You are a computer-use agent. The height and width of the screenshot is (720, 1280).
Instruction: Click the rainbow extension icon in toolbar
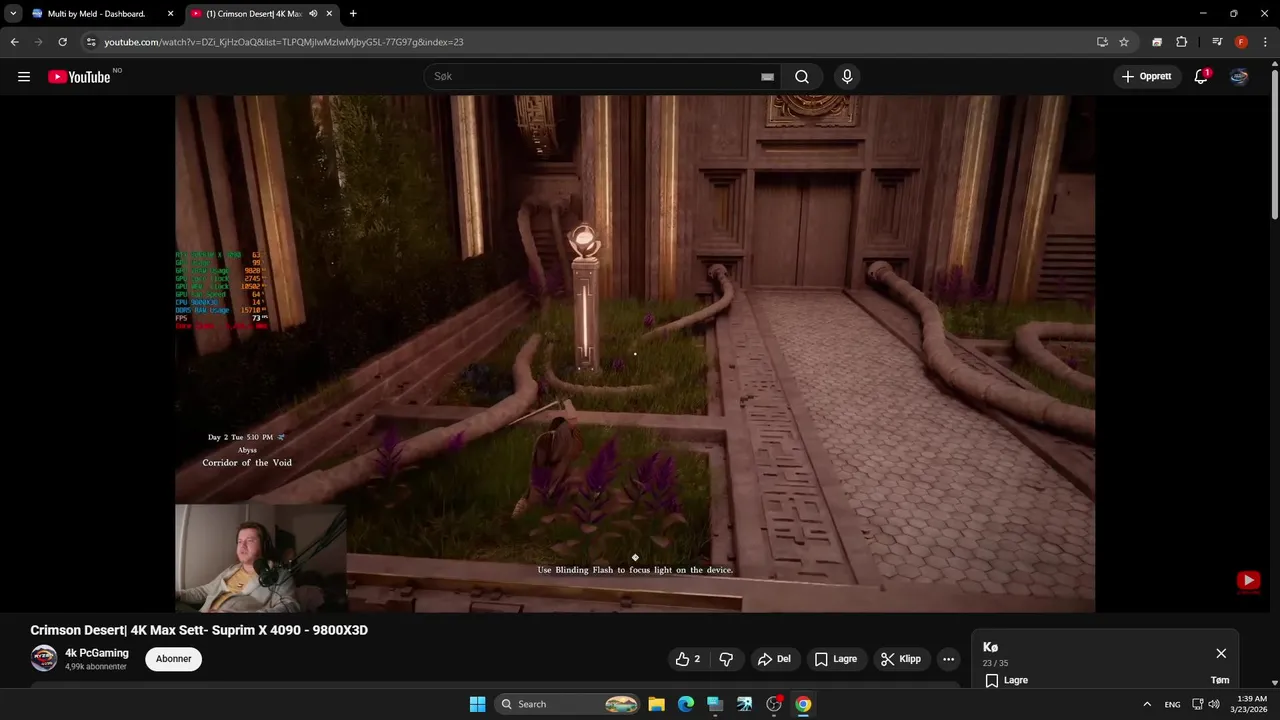(1157, 42)
